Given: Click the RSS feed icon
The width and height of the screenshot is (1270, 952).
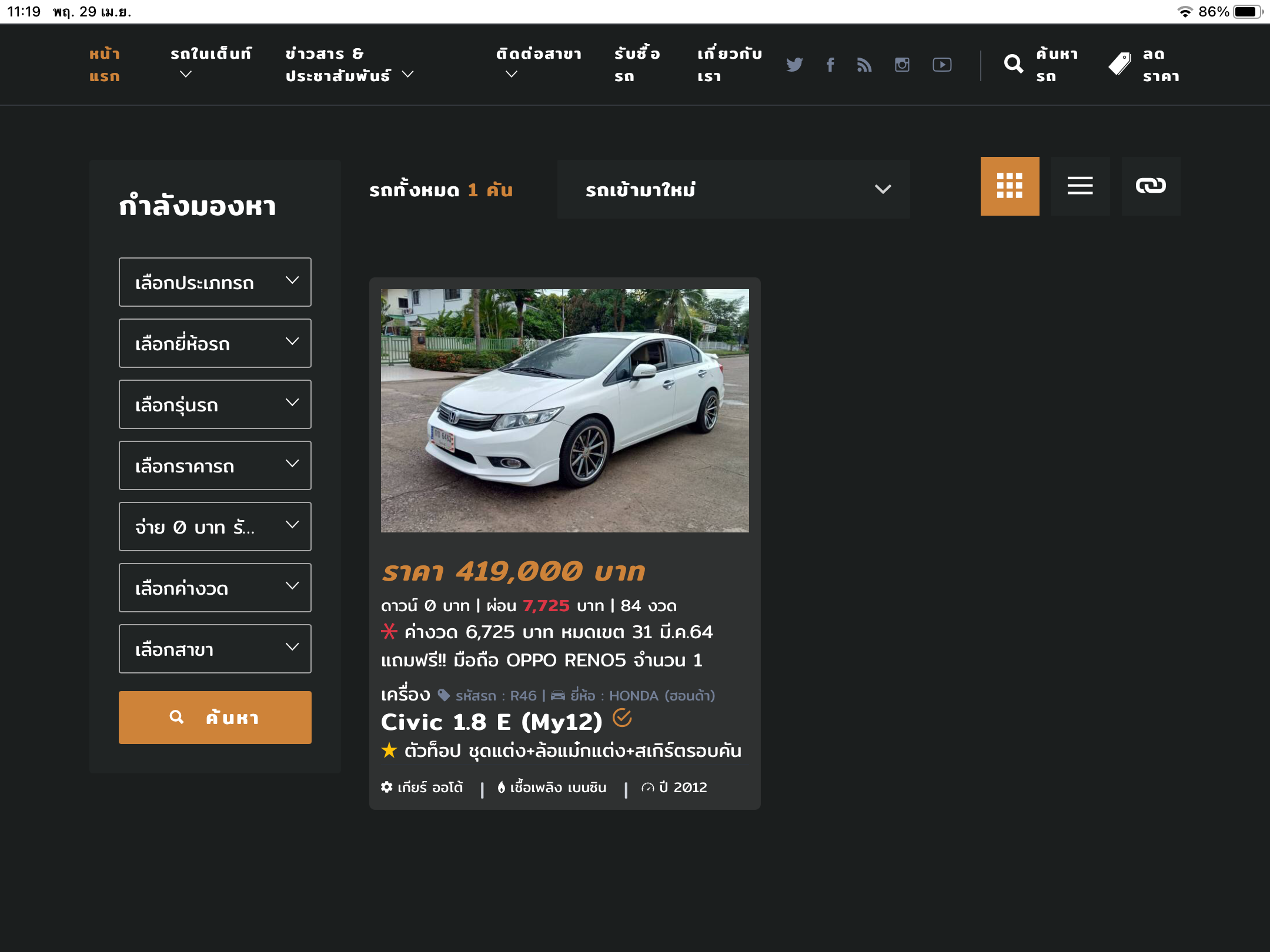Looking at the screenshot, I should tap(864, 65).
